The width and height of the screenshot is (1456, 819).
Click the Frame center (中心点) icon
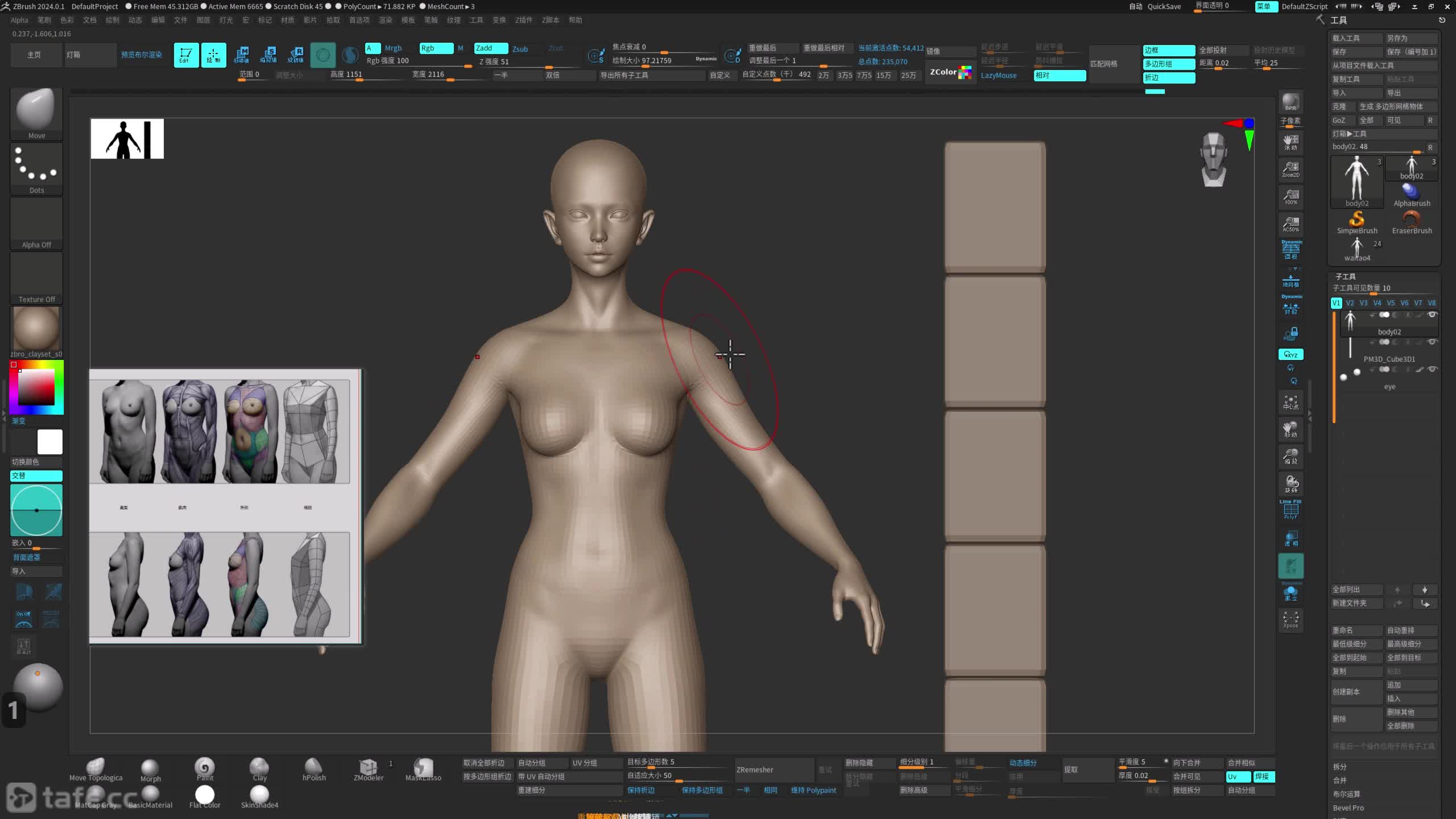point(1290,402)
